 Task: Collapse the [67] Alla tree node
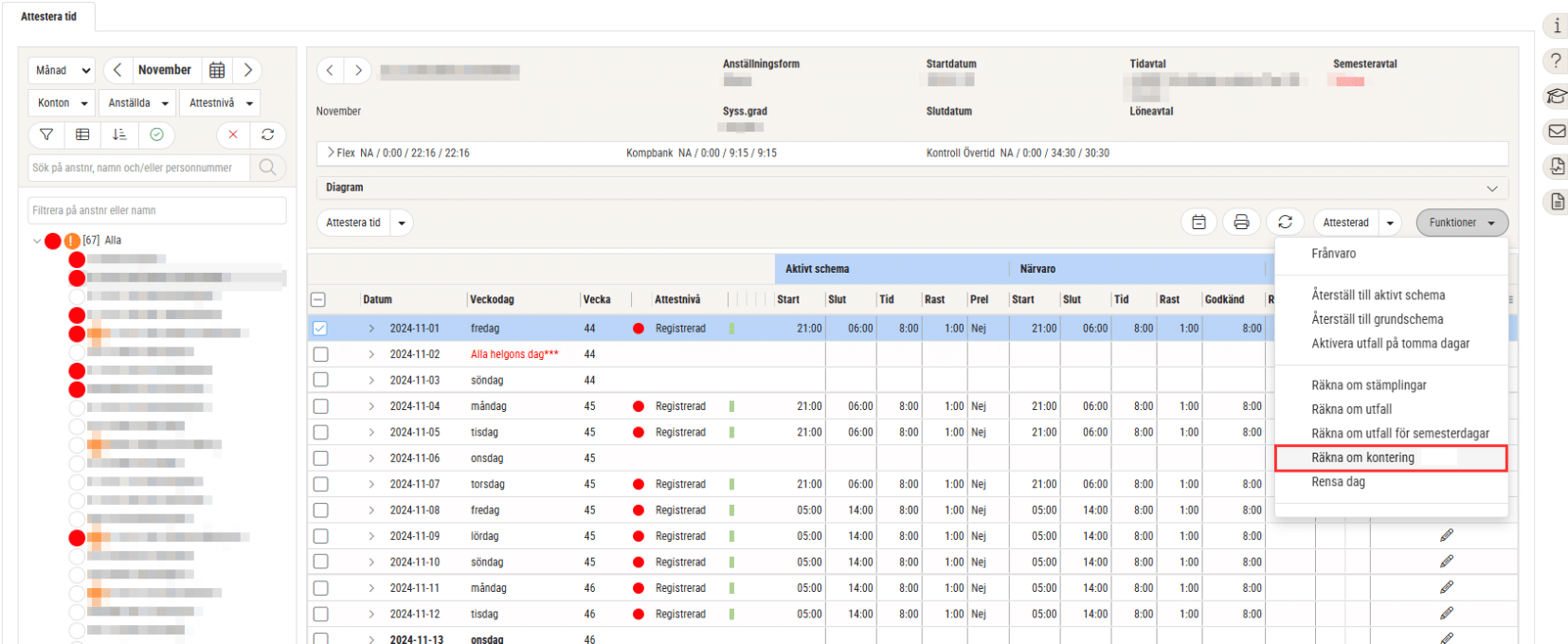pyautogui.click(x=37, y=241)
